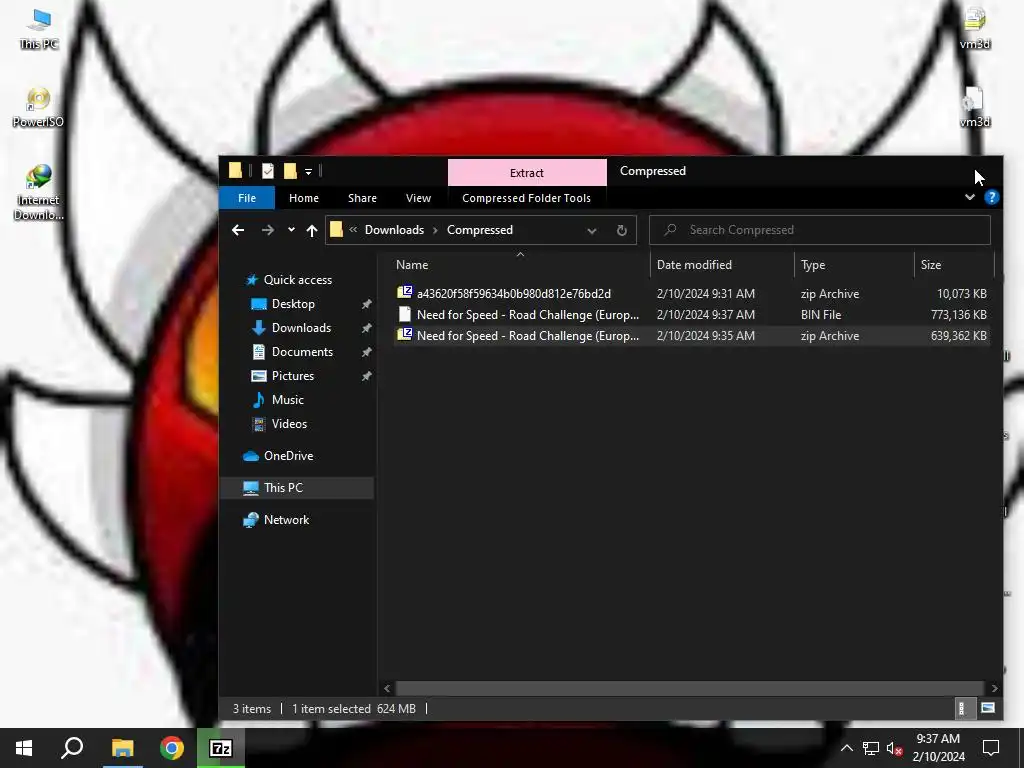Open the Windows Start menu
The image size is (1024, 768).
[24, 748]
